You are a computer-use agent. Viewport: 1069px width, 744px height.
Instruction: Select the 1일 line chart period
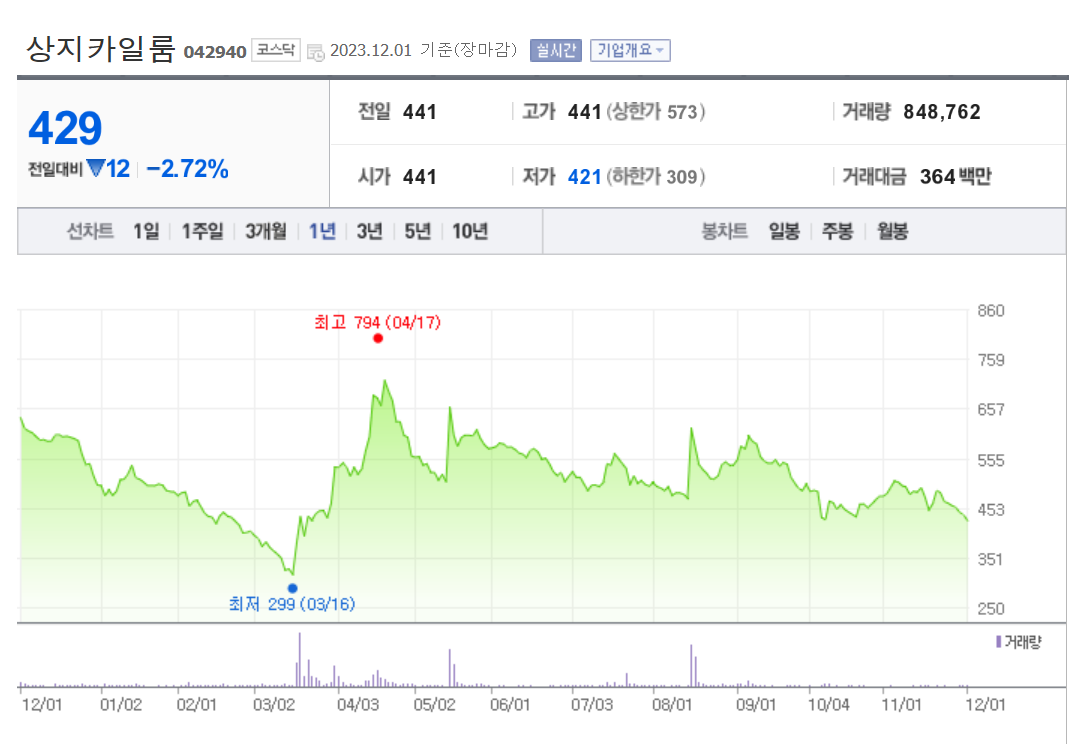pyautogui.click(x=146, y=231)
